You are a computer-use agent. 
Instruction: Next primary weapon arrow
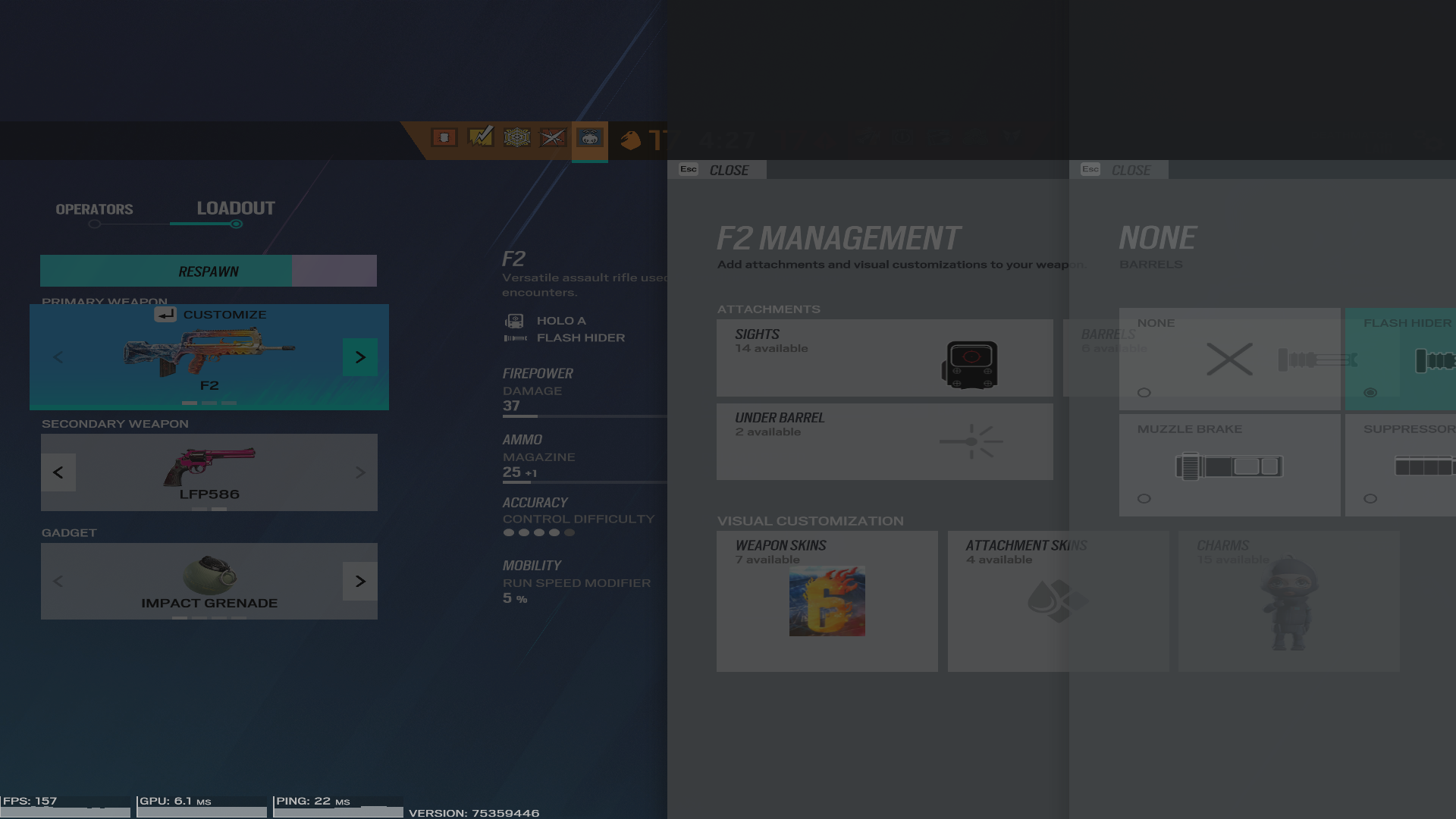point(360,357)
